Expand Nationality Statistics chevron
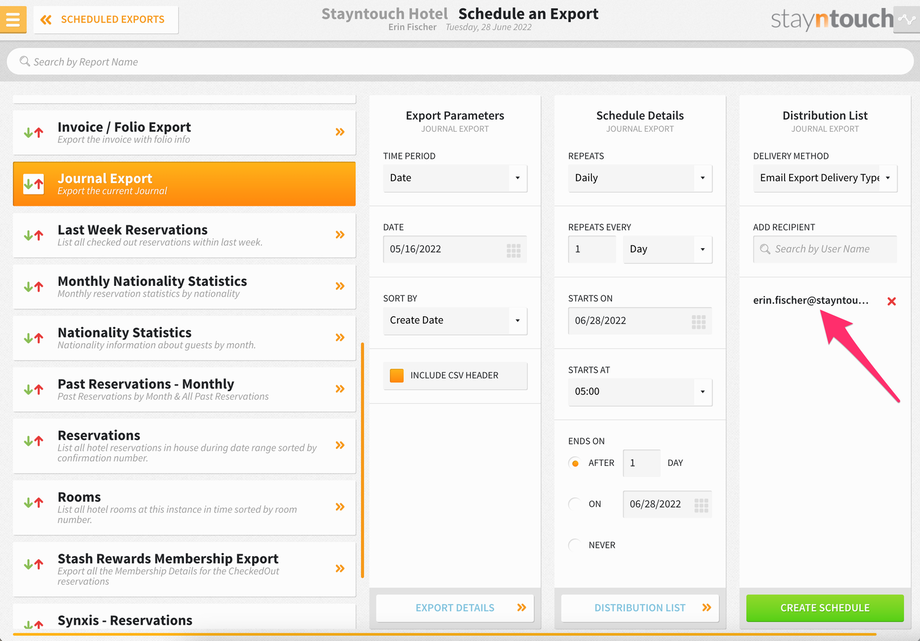The width and height of the screenshot is (920, 641). coord(340,338)
